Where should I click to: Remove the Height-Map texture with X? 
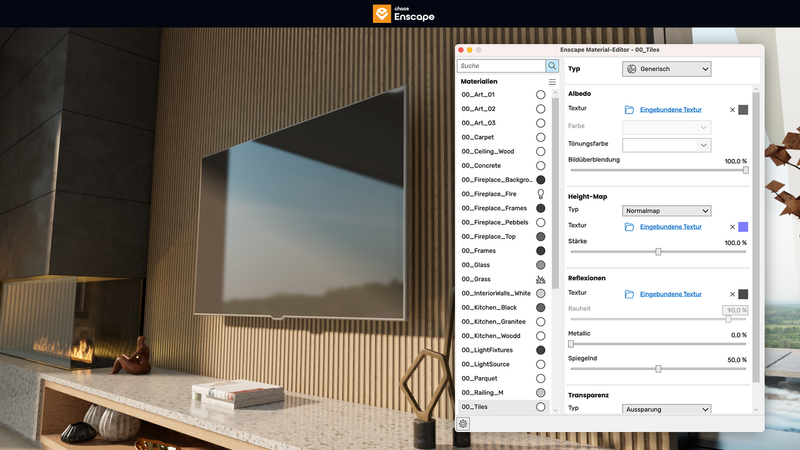[732, 227]
